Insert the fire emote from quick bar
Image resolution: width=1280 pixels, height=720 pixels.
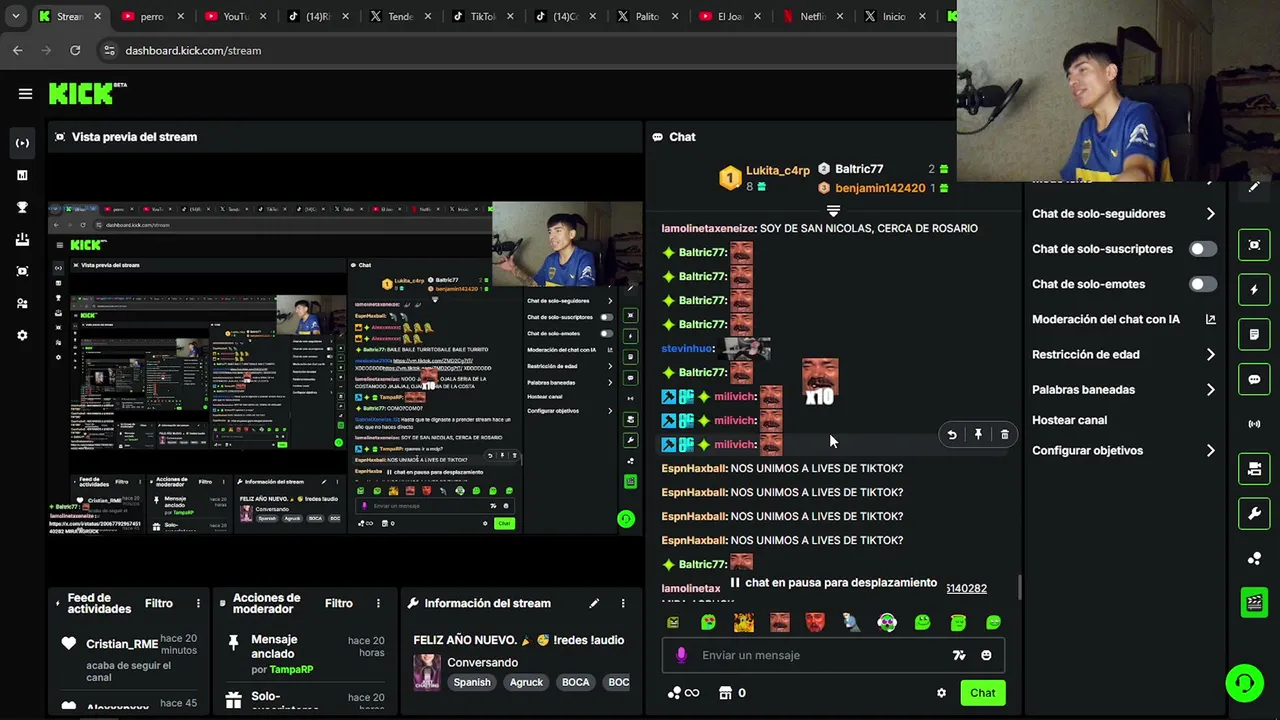pos(743,622)
